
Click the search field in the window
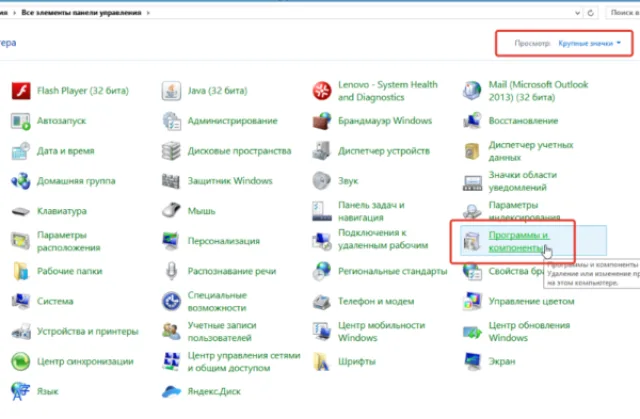tap(624, 13)
